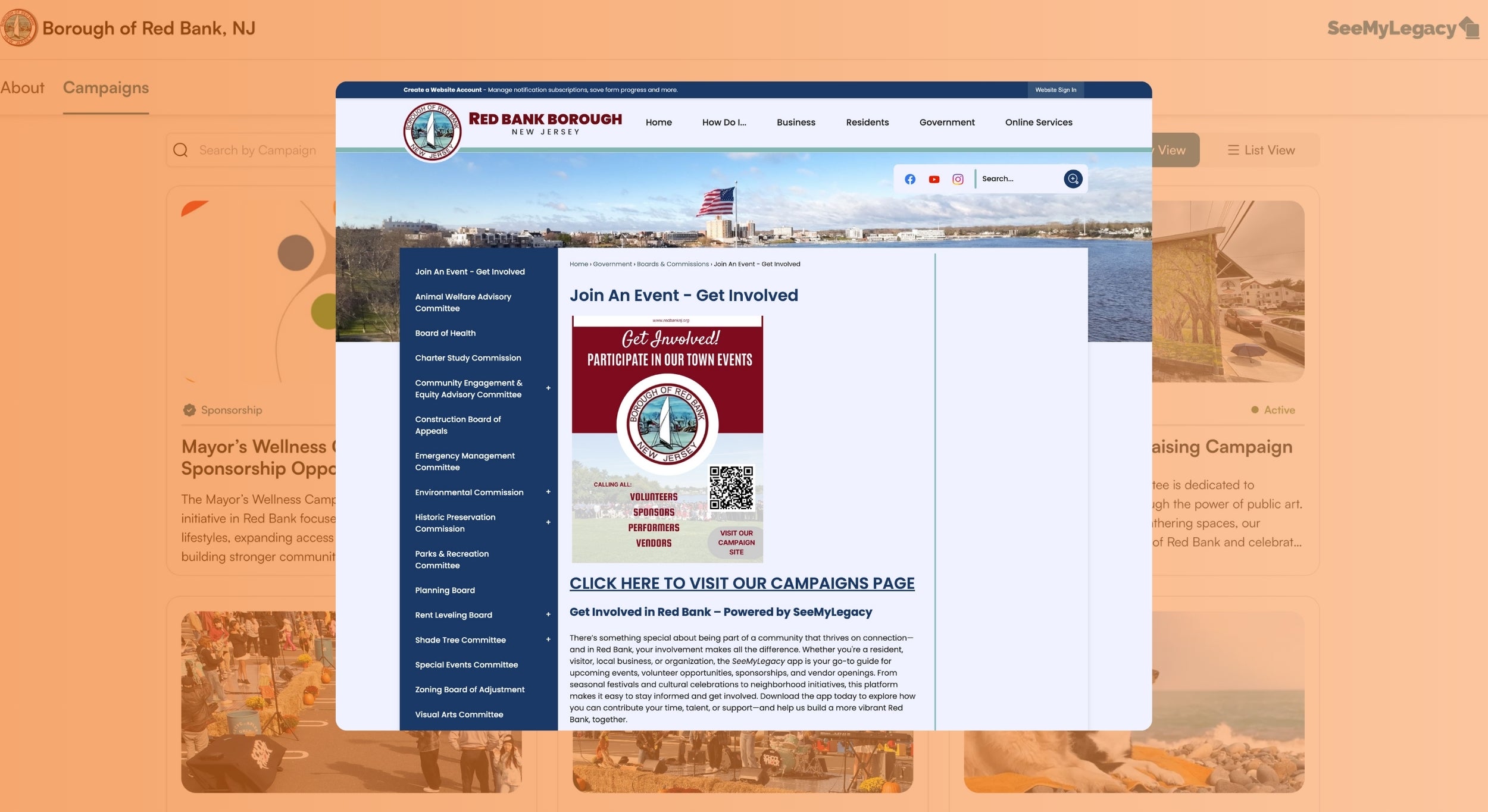Expand Community Engagement & Equity Advisory Committee
The height and width of the screenshot is (812, 1488).
548,388
